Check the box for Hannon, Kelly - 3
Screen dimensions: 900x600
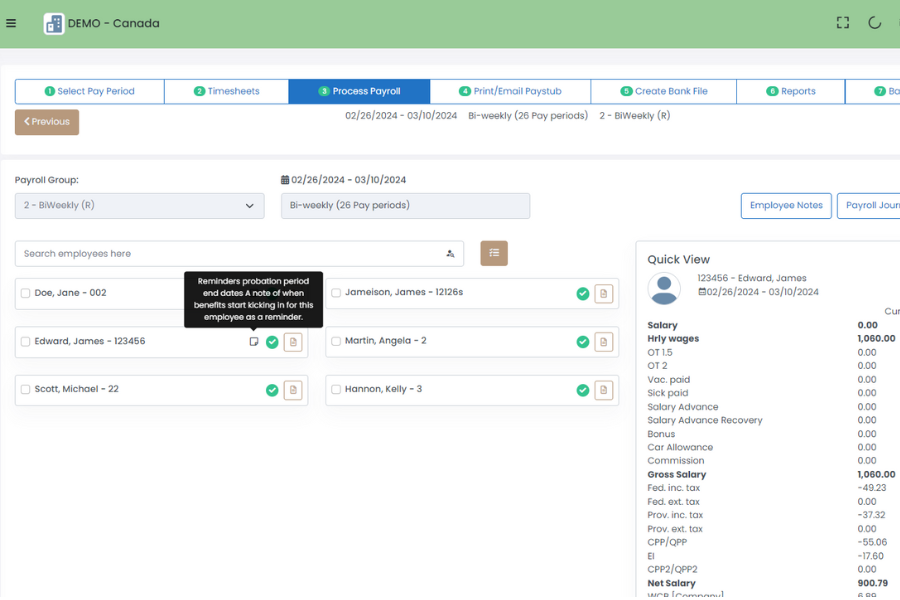[x=336, y=390]
